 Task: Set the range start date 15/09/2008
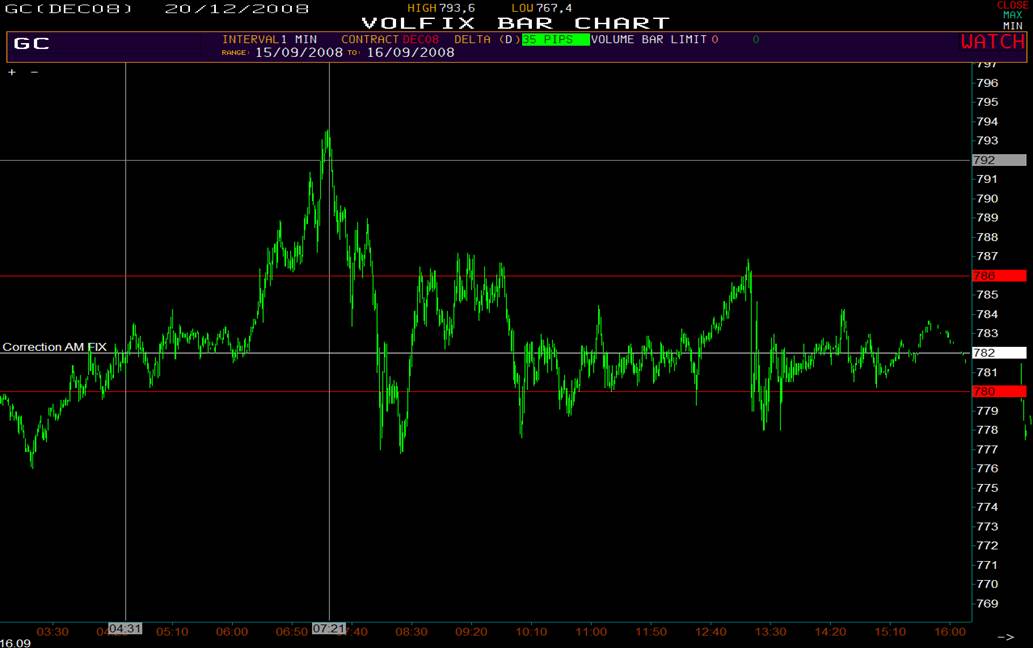[x=299, y=53]
